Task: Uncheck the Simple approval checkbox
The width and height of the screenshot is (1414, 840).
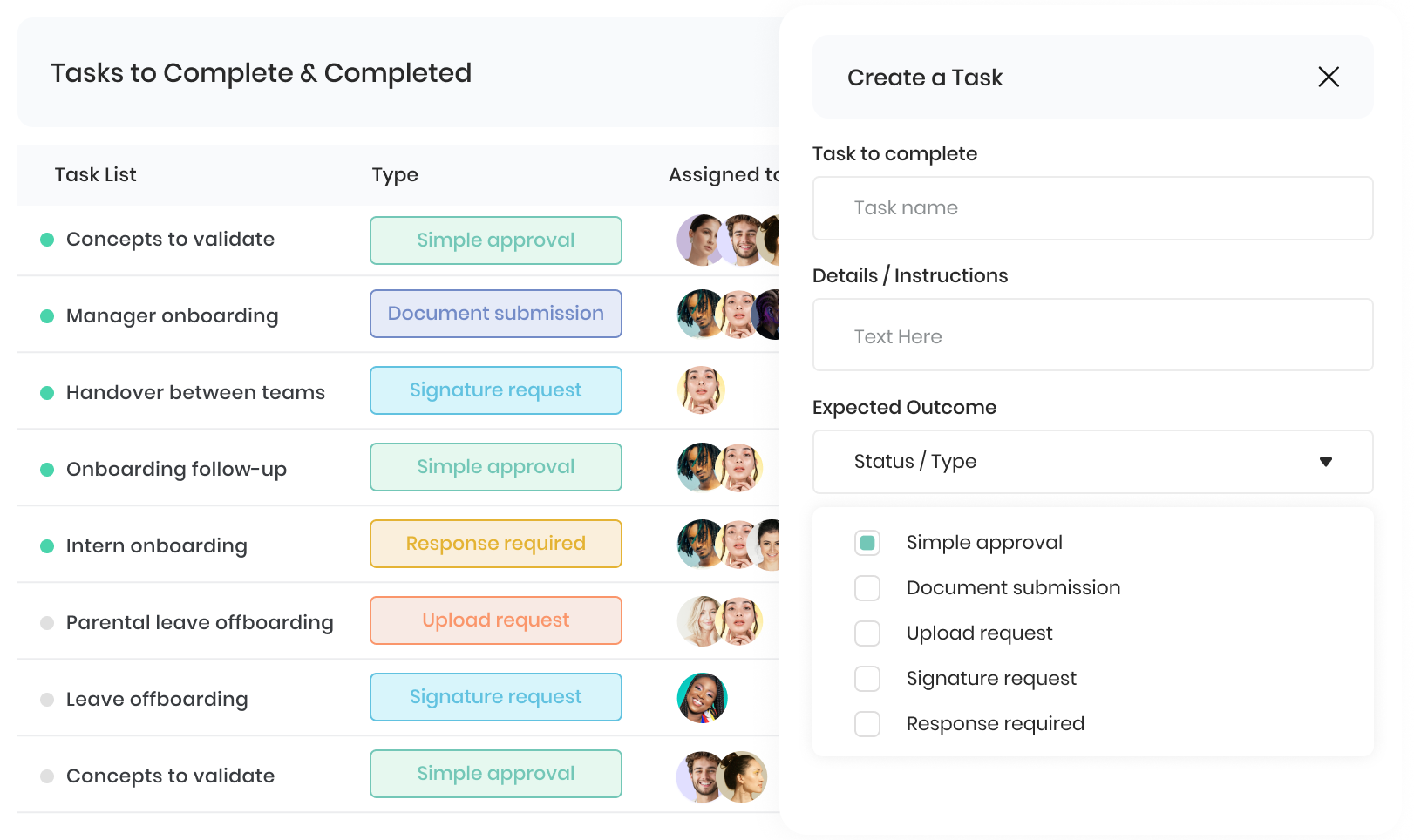Action: pyautogui.click(x=867, y=543)
